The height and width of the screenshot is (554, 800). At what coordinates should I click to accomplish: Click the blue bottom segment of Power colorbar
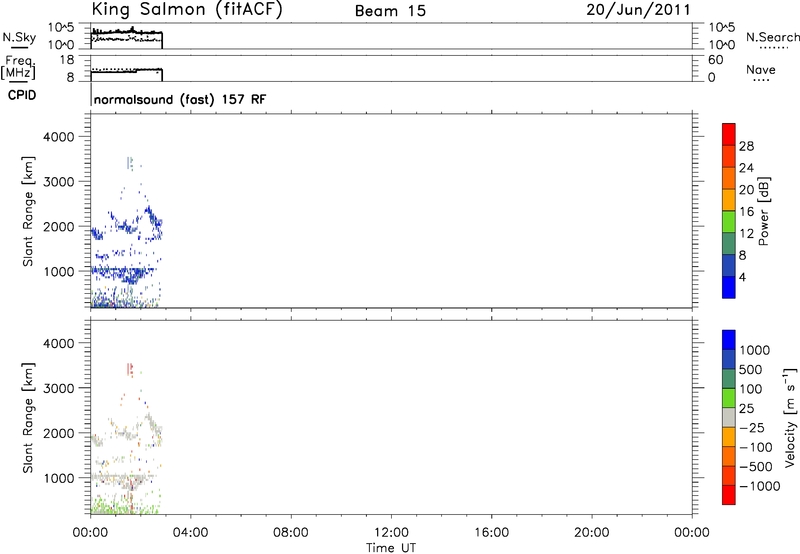click(729, 287)
